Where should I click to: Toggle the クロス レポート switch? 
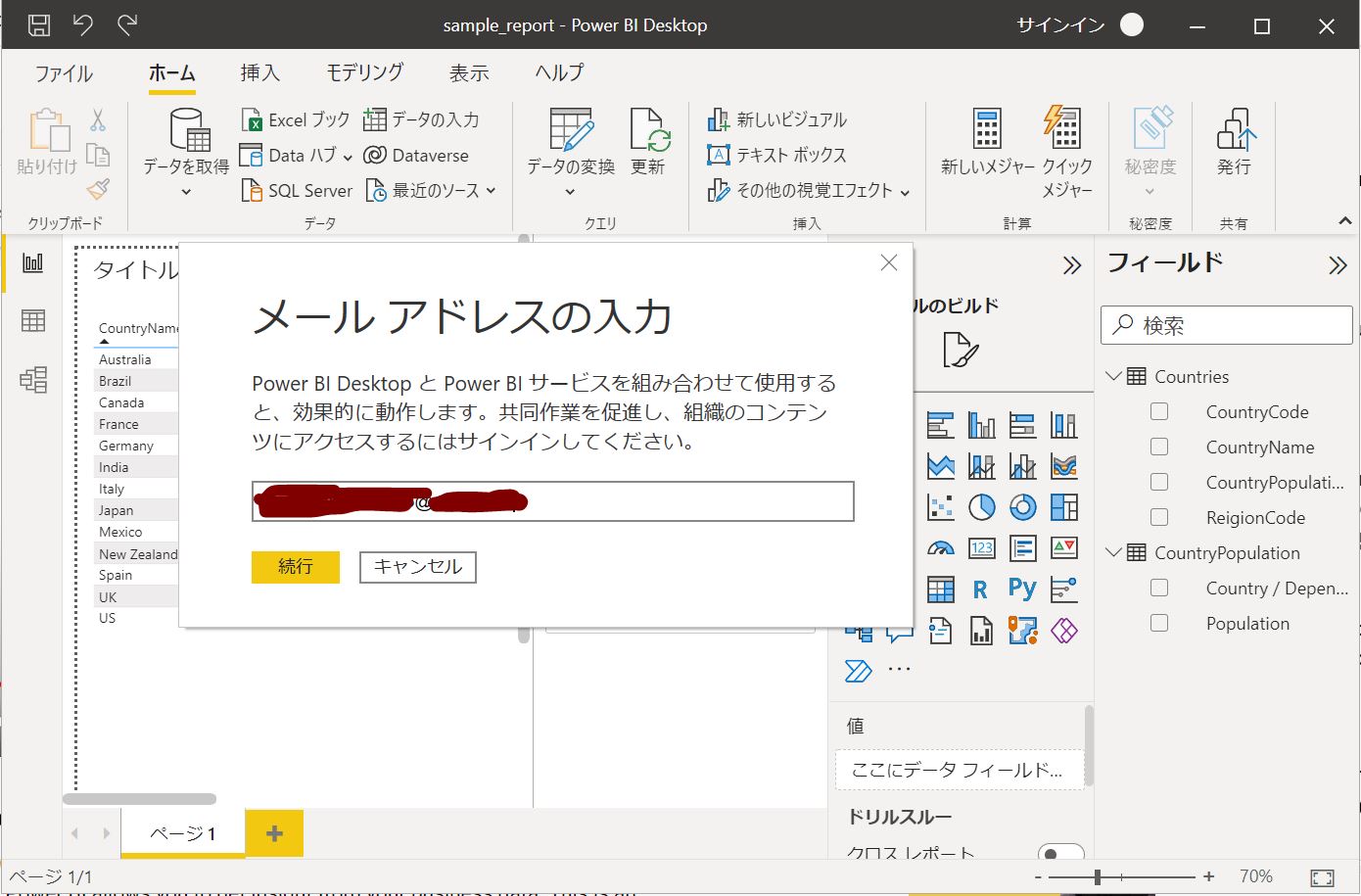point(1061,853)
